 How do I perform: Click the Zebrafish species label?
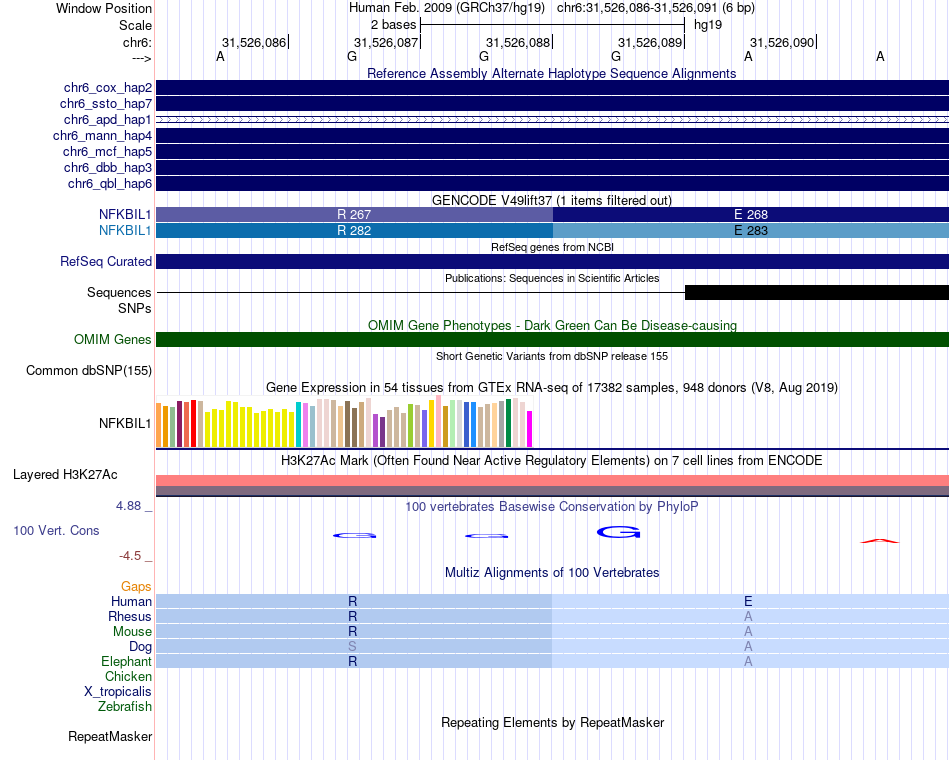point(125,707)
